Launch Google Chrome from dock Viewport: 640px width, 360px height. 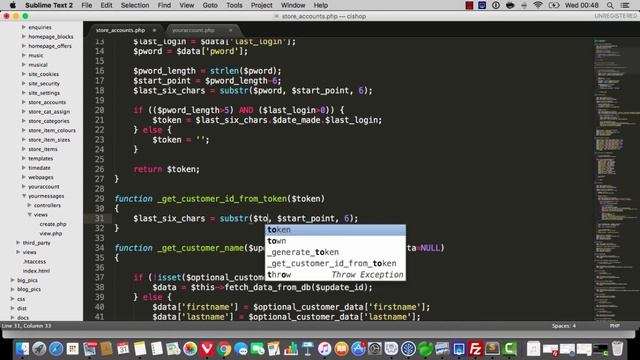click(x=224, y=349)
